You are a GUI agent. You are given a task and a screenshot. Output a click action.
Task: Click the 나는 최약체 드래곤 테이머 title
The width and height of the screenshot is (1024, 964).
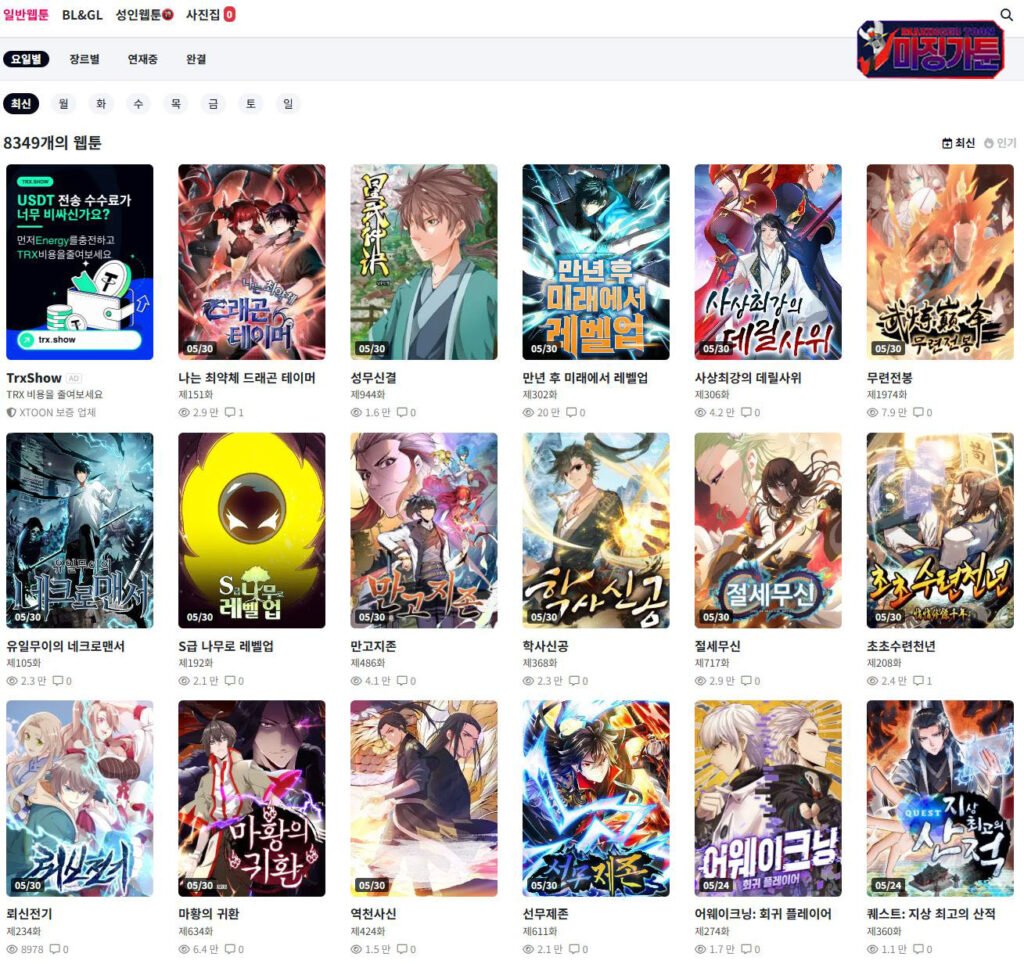pos(247,378)
